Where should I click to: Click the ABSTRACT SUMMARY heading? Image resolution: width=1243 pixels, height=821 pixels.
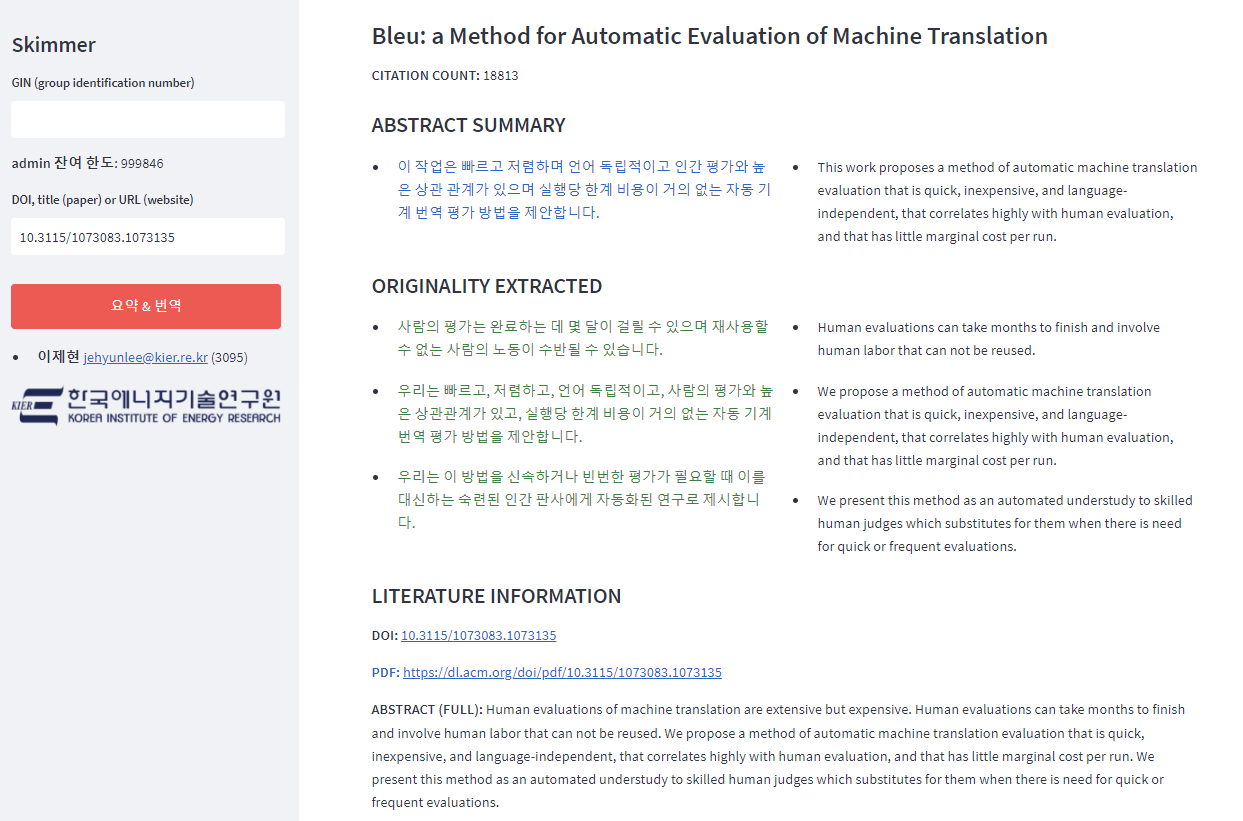[469, 125]
